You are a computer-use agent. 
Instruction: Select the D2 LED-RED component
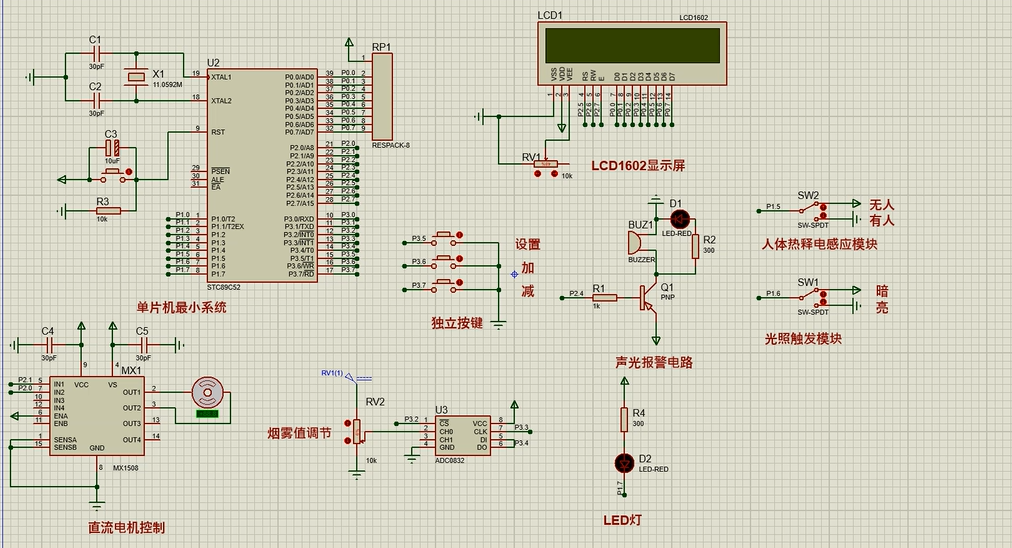626,462
